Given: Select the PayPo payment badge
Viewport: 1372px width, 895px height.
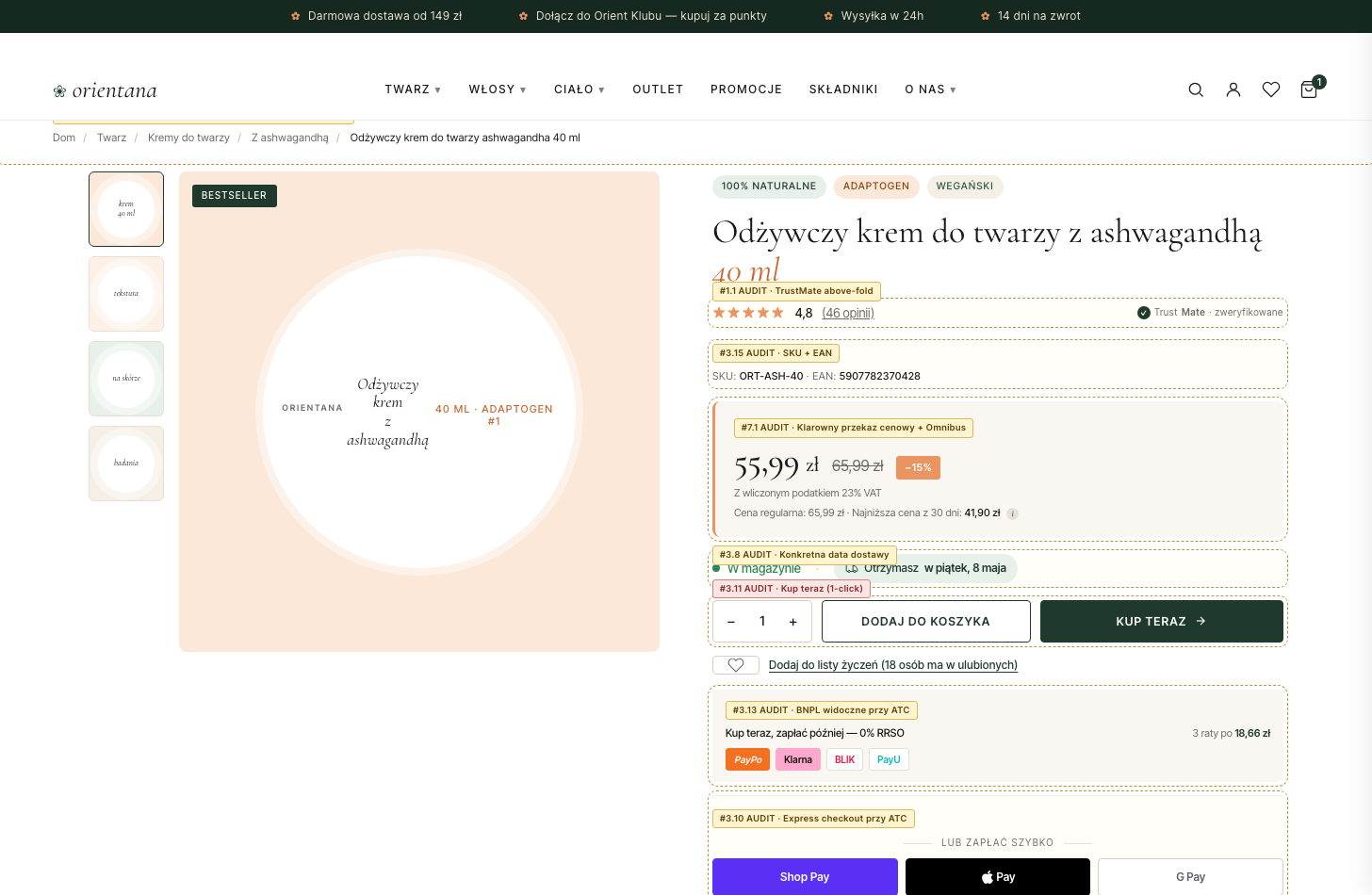Looking at the screenshot, I should (747, 759).
